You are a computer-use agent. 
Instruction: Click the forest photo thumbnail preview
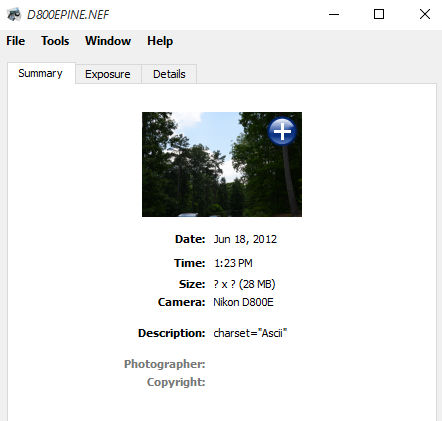(222, 164)
